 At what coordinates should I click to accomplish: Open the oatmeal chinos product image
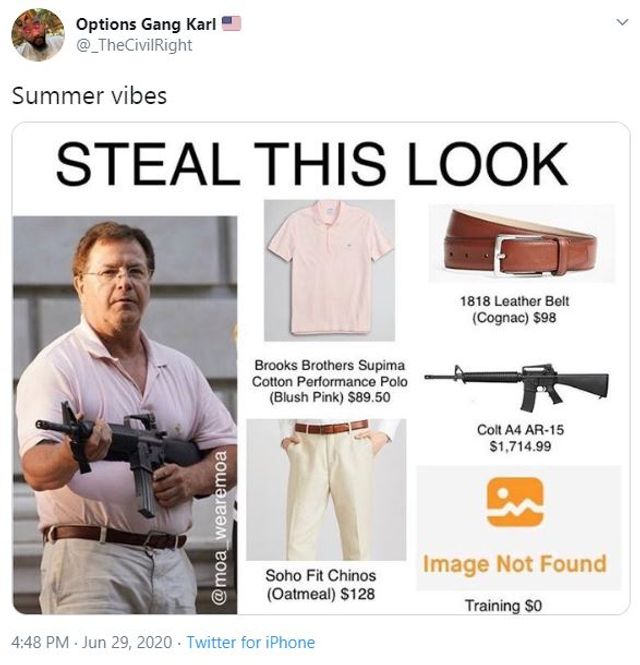(x=326, y=490)
